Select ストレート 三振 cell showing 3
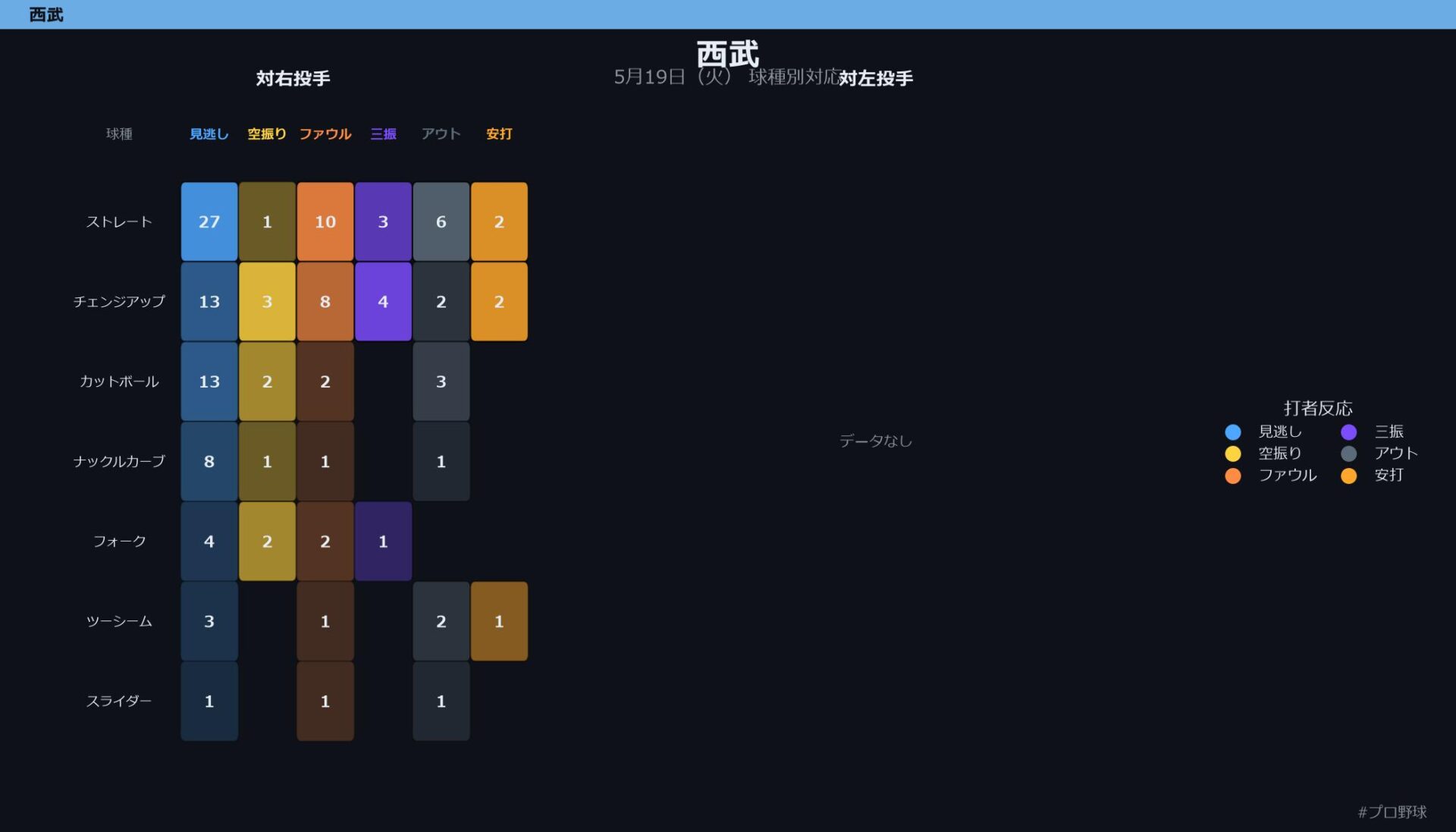Screen dimensions: 1456x832 coord(383,221)
